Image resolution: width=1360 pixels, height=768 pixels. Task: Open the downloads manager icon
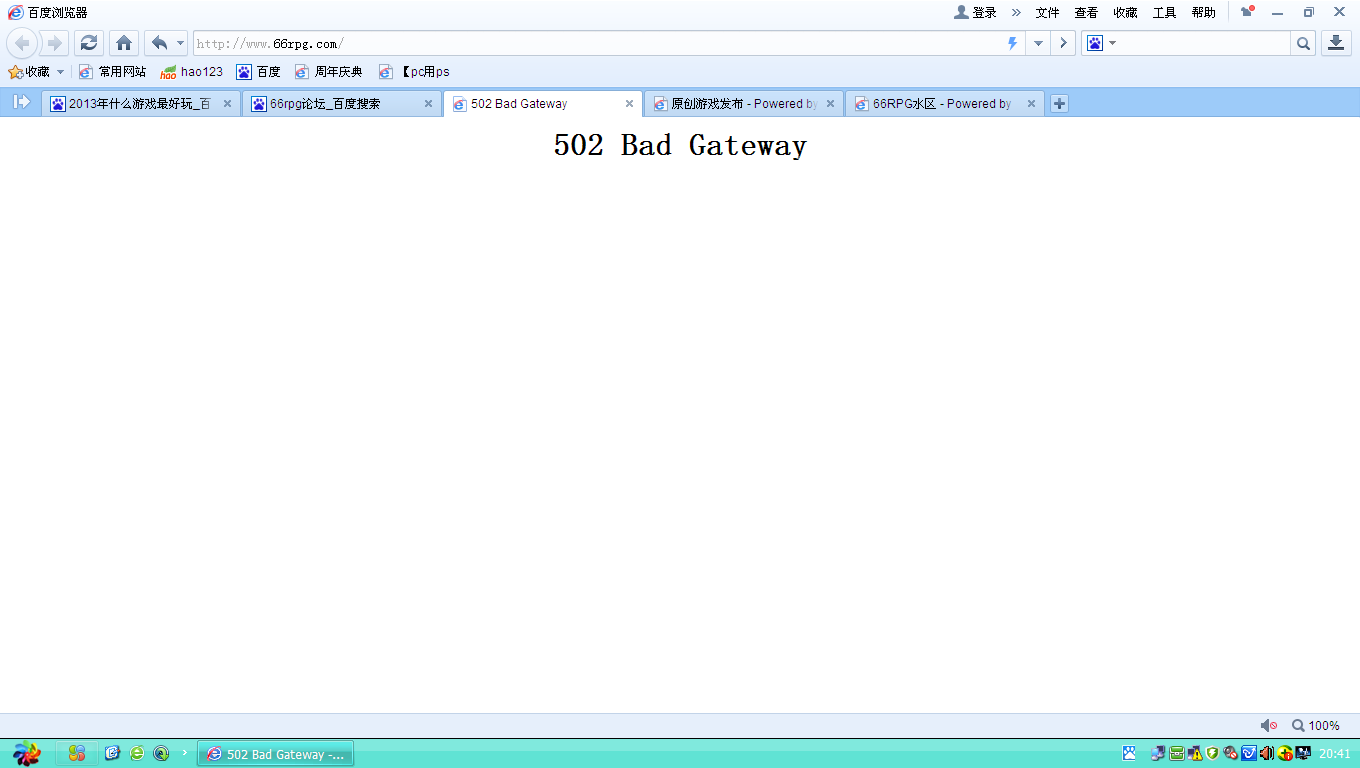pos(1336,43)
